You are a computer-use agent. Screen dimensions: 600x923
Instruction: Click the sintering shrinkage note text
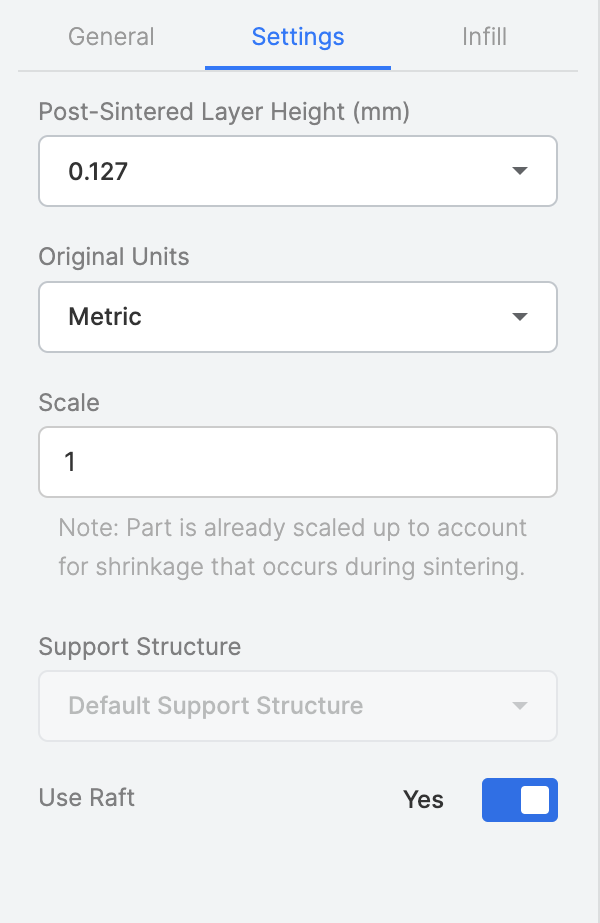[292, 547]
